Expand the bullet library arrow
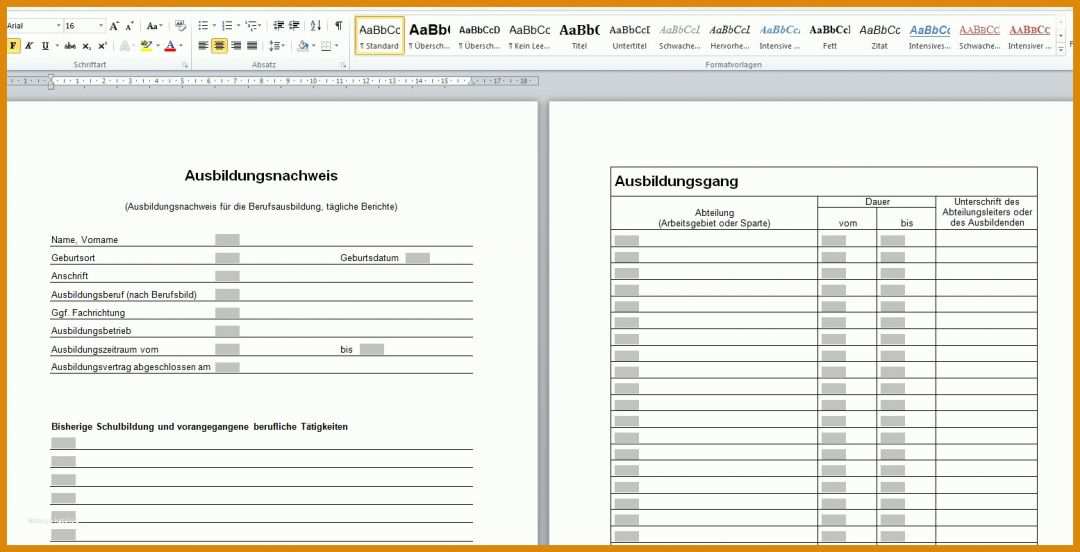Viewport: 1080px width, 552px height. (x=214, y=26)
